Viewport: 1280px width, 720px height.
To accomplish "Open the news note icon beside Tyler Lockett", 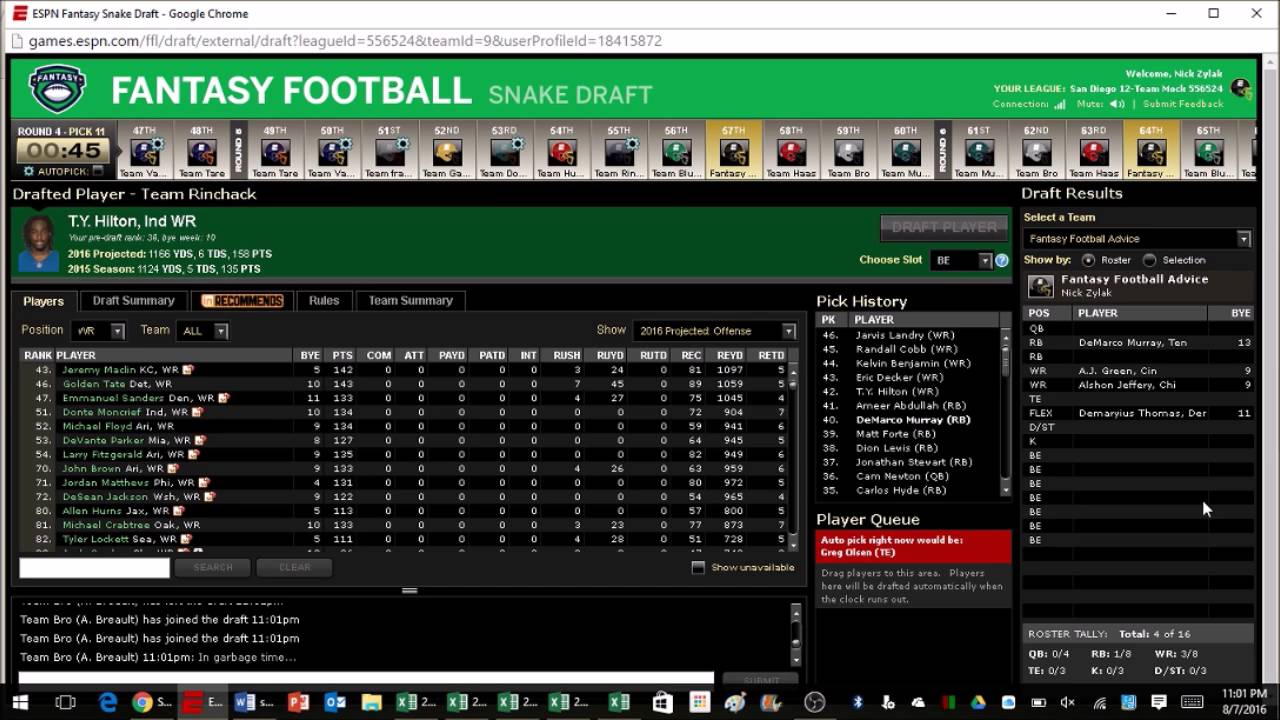I will point(186,539).
